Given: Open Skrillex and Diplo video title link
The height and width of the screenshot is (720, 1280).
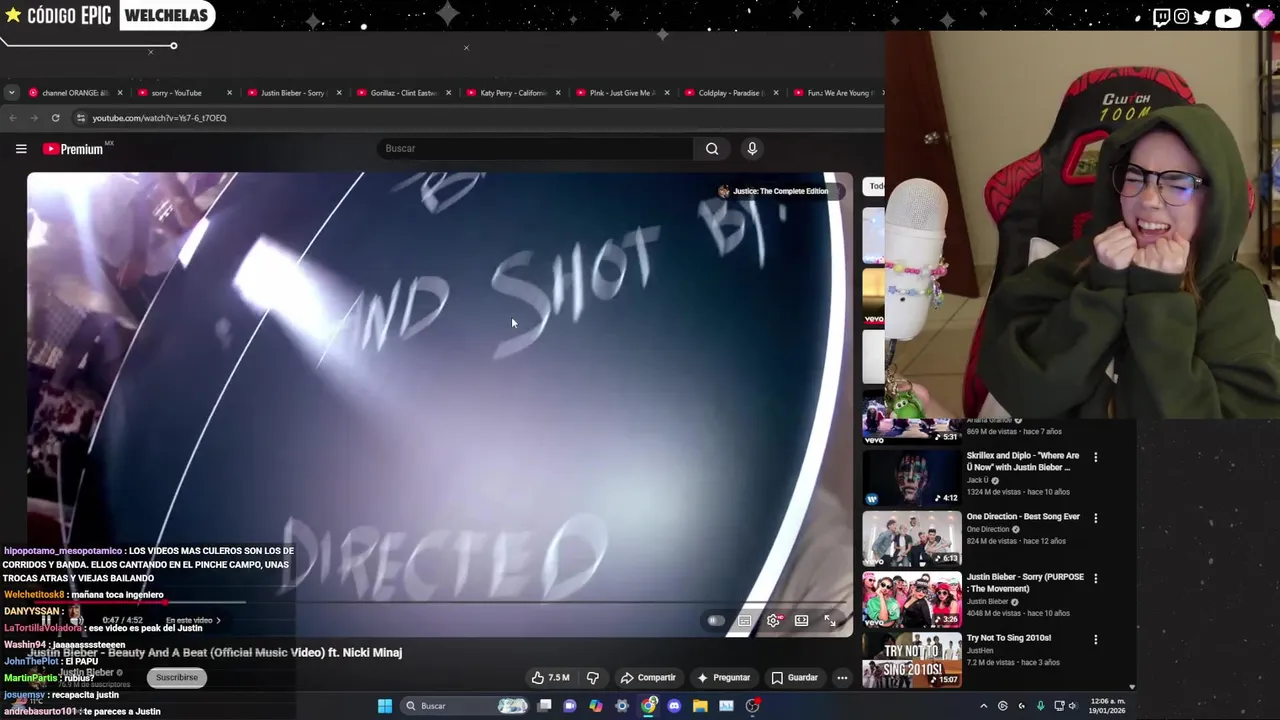Looking at the screenshot, I should (x=1022, y=462).
